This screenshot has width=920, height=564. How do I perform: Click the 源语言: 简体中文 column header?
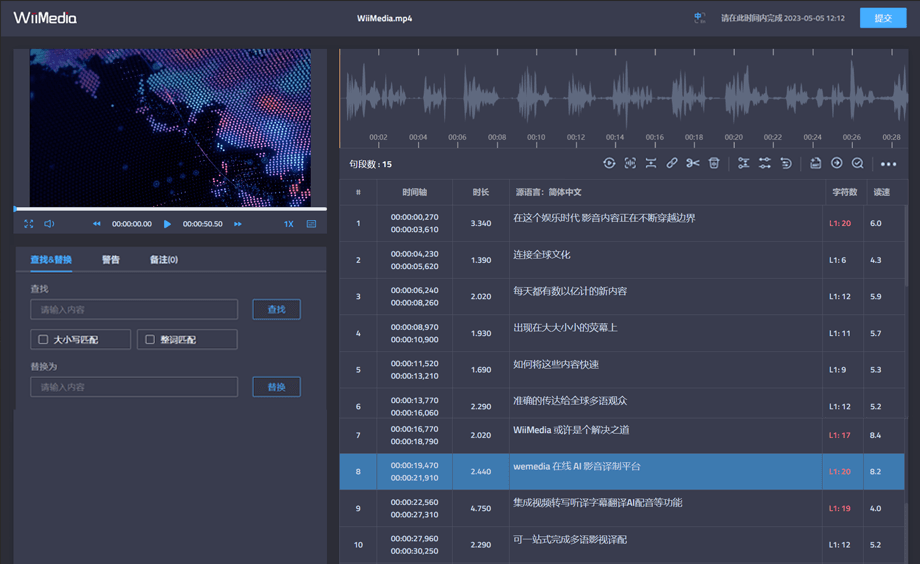[549, 192]
